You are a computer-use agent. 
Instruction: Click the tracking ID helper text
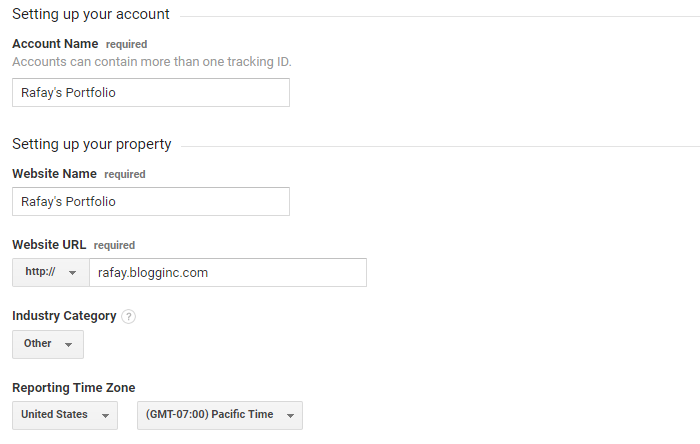152,62
